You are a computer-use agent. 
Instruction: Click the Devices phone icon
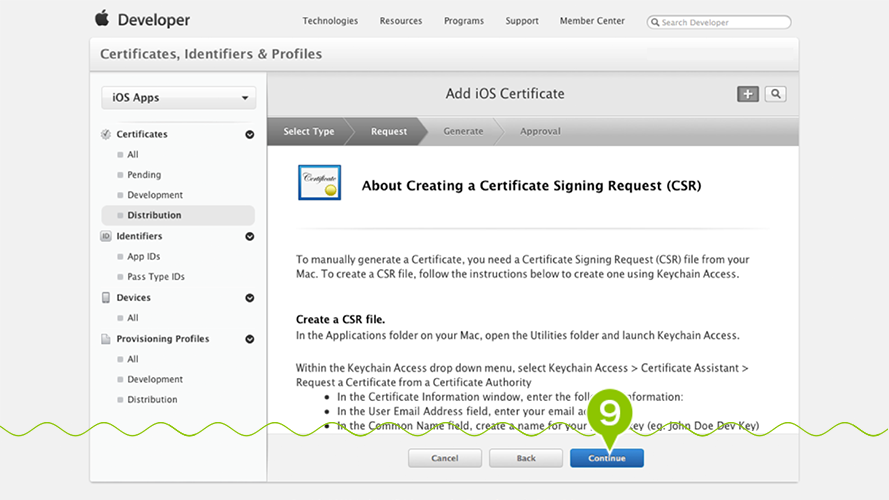(x=105, y=298)
